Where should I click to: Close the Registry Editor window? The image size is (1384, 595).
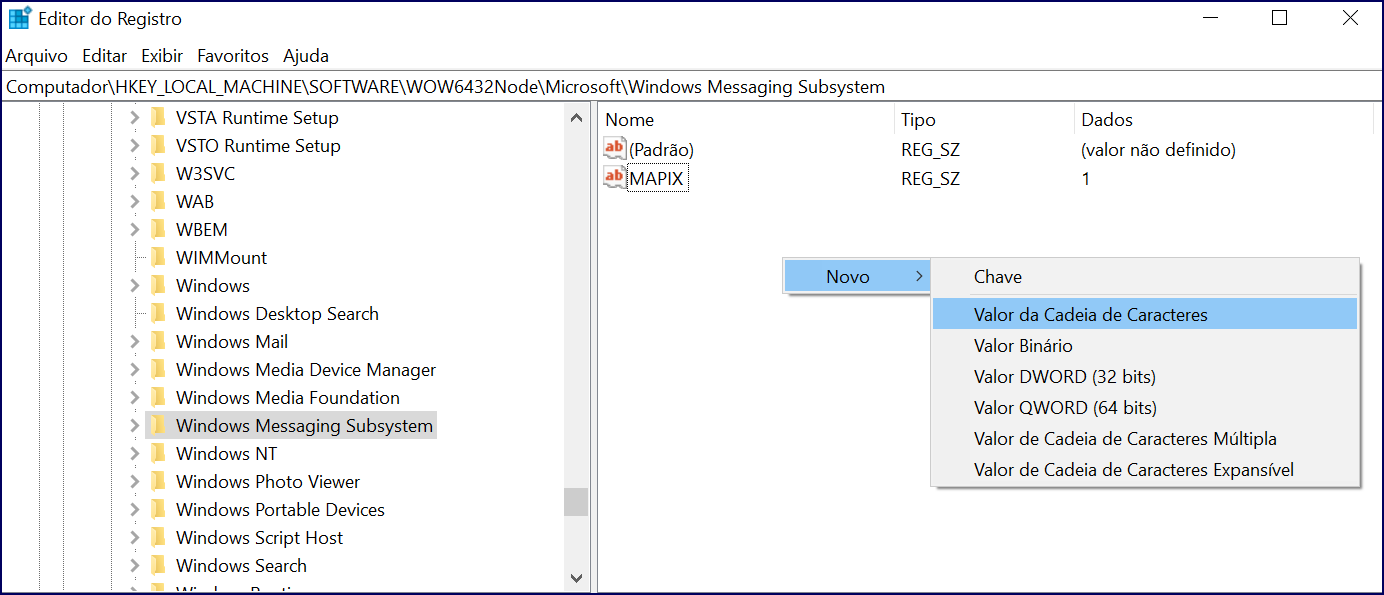click(1349, 18)
